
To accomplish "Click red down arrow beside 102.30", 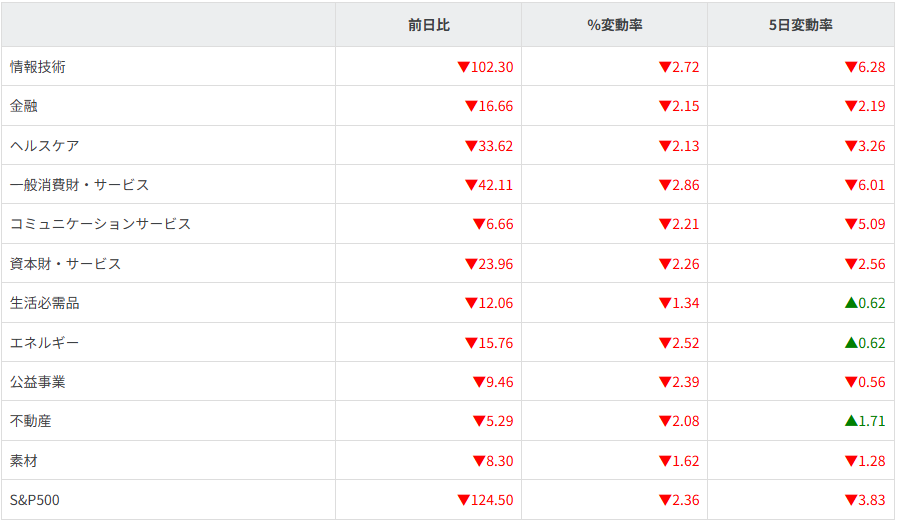I will coord(463,67).
